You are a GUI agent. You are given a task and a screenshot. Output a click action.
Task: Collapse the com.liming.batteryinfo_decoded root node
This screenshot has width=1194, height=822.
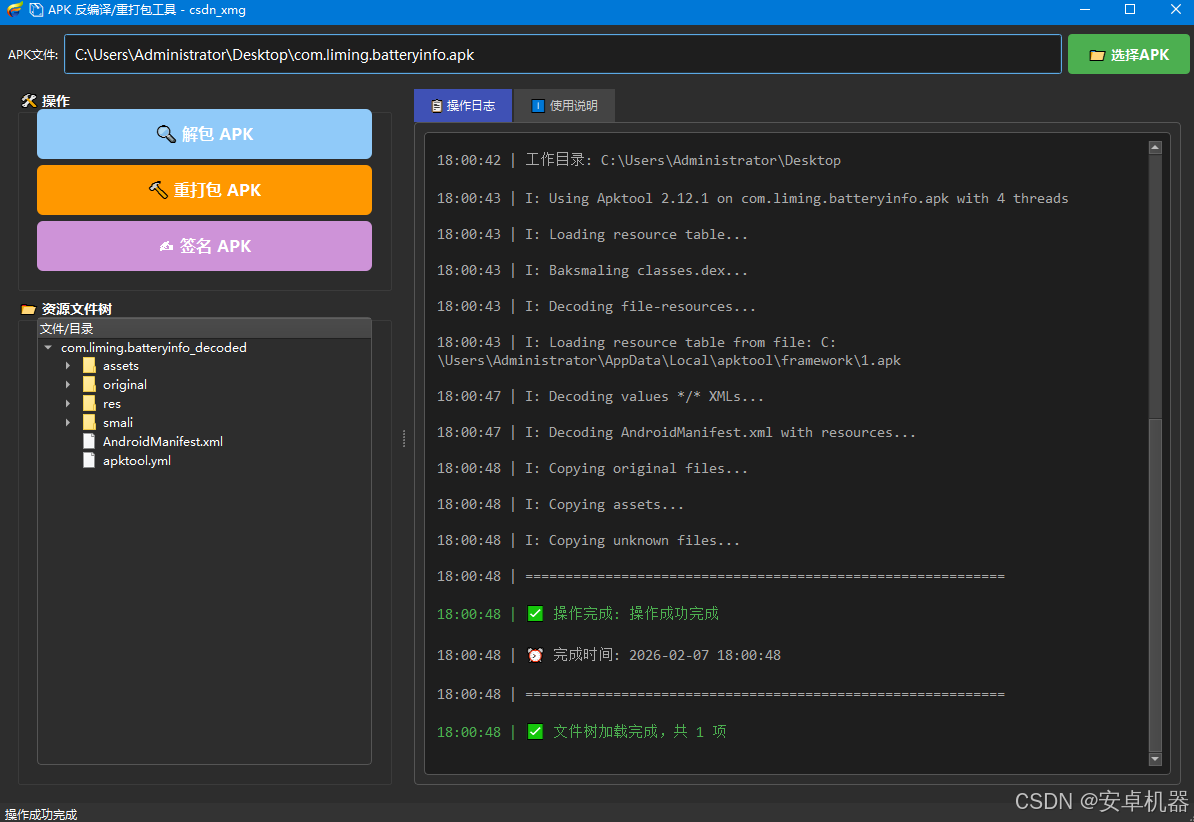pyautogui.click(x=48, y=347)
